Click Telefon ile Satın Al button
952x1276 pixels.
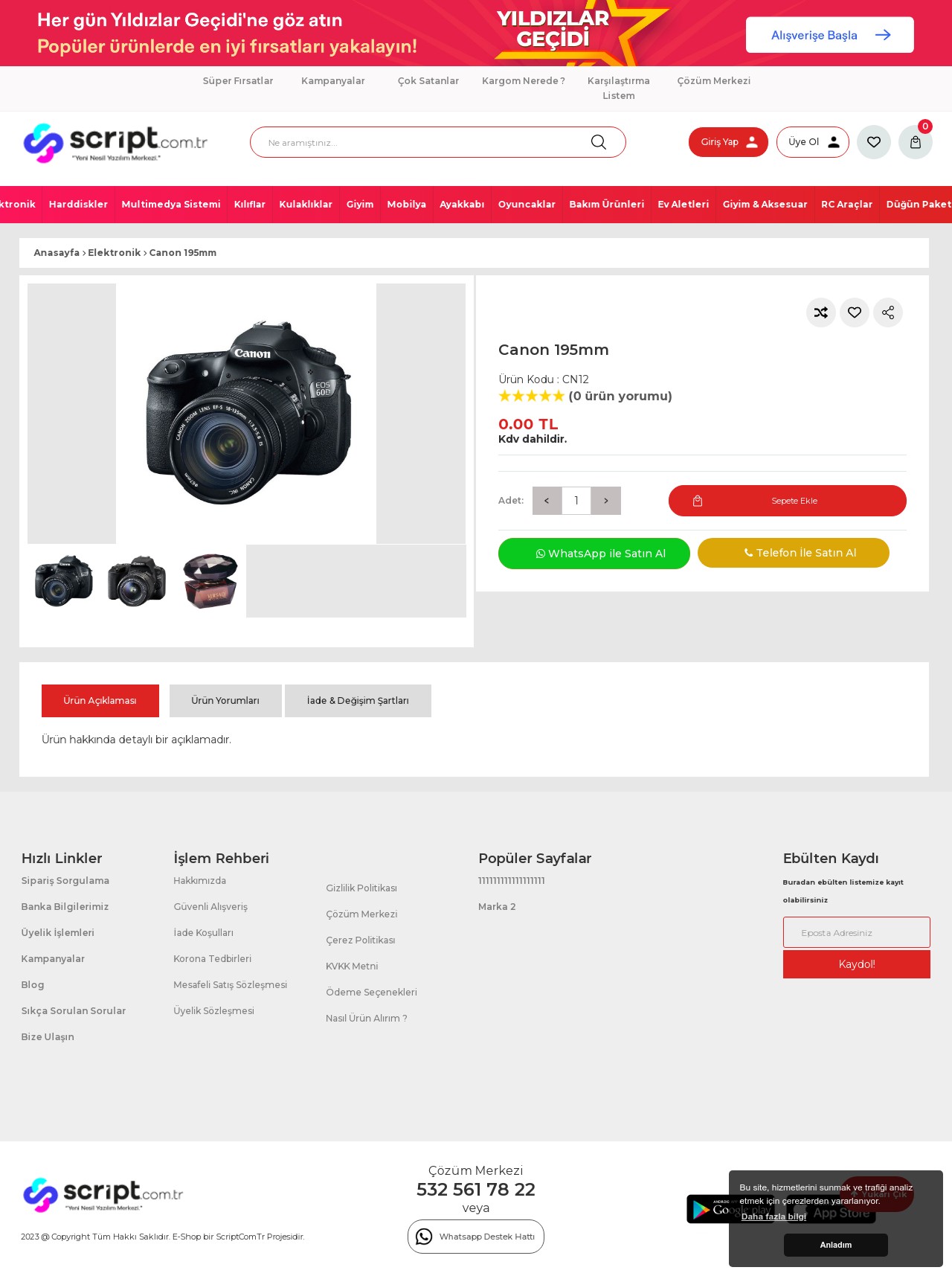pos(794,553)
